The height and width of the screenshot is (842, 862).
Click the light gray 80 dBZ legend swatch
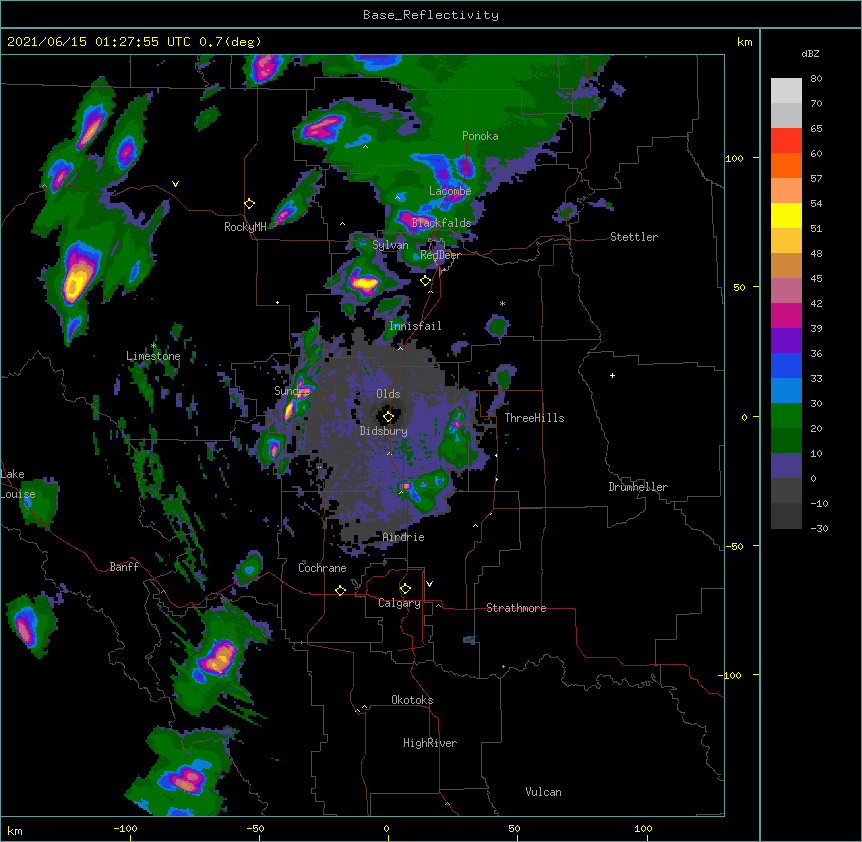786,91
